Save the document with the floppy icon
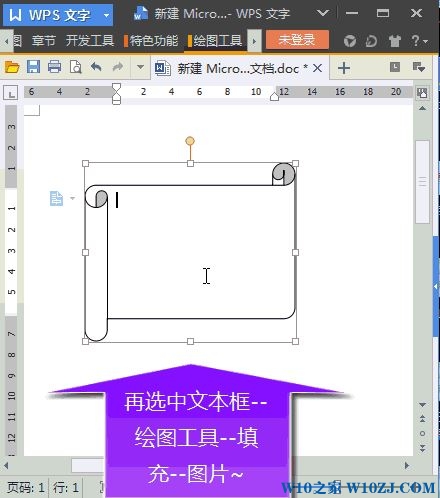440x498 pixels. [33, 67]
